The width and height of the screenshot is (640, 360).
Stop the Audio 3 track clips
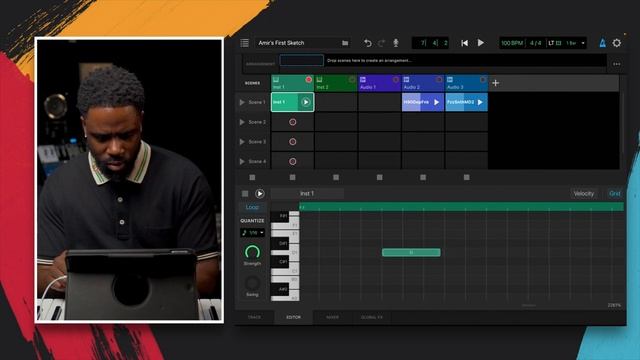pos(467,177)
